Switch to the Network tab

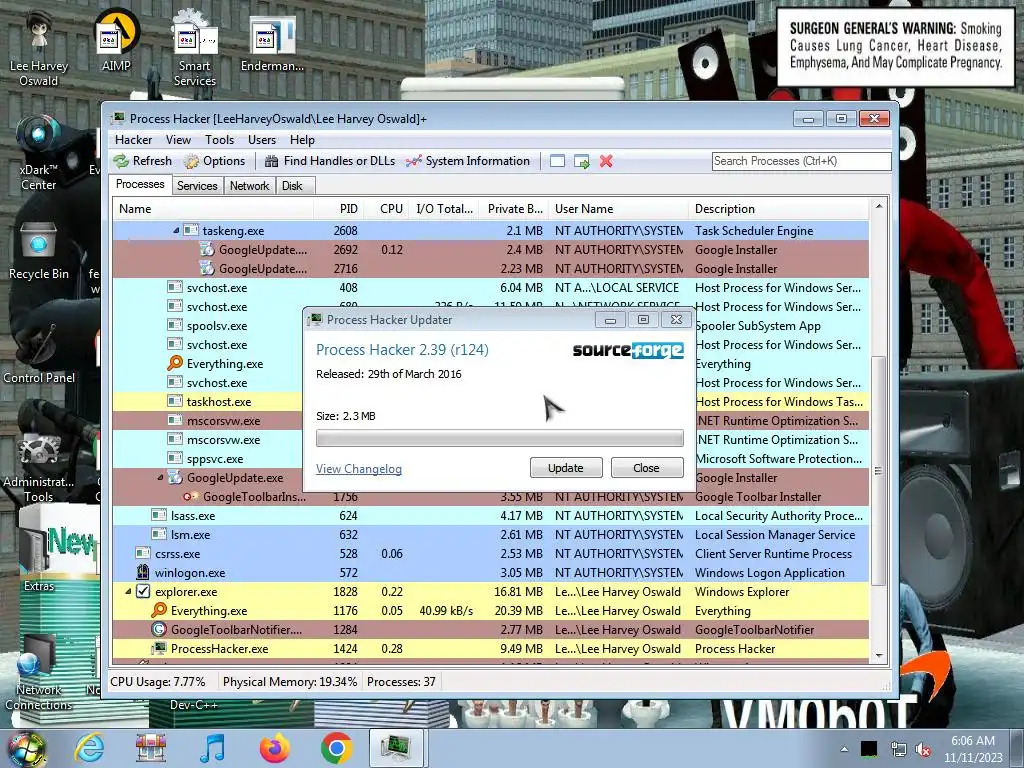click(249, 185)
